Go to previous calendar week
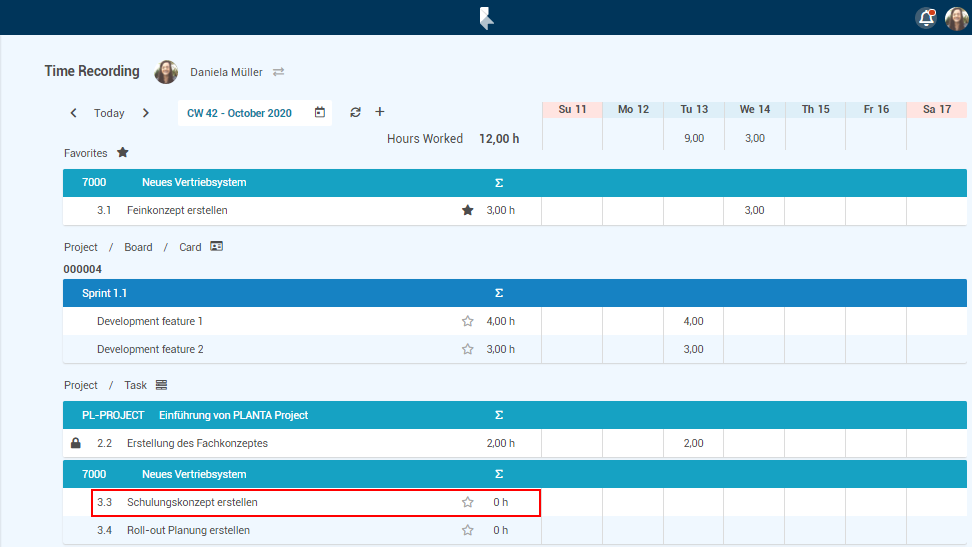This screenshot has height=547, width=972. pos(73,113)
